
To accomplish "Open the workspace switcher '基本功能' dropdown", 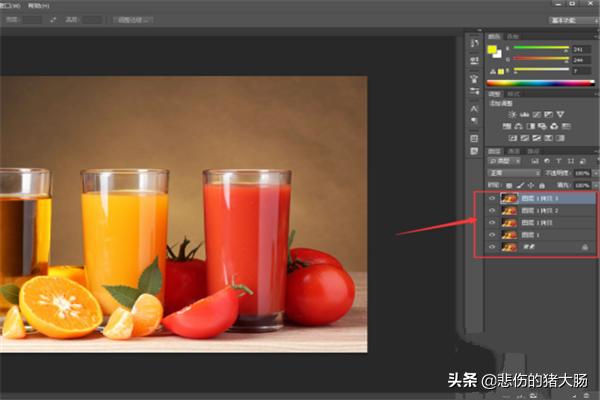I will [x=572, y=19].
